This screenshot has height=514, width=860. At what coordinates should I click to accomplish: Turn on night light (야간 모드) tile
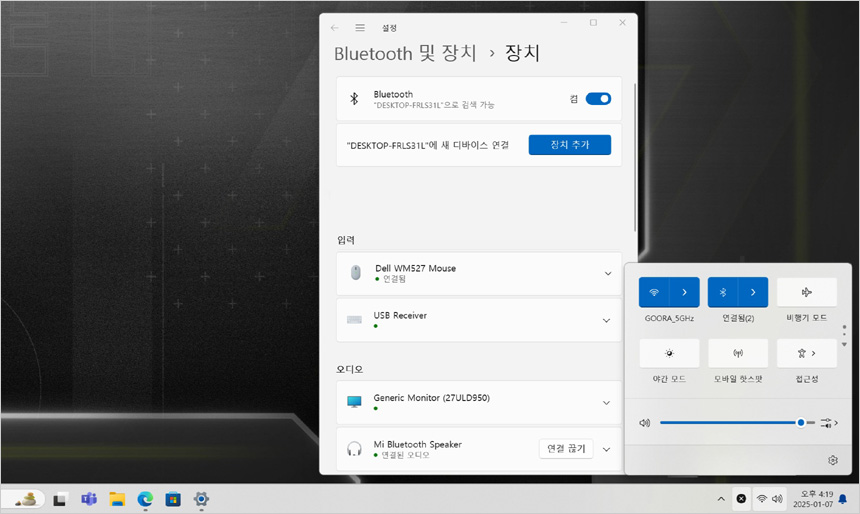click(669, 353)
